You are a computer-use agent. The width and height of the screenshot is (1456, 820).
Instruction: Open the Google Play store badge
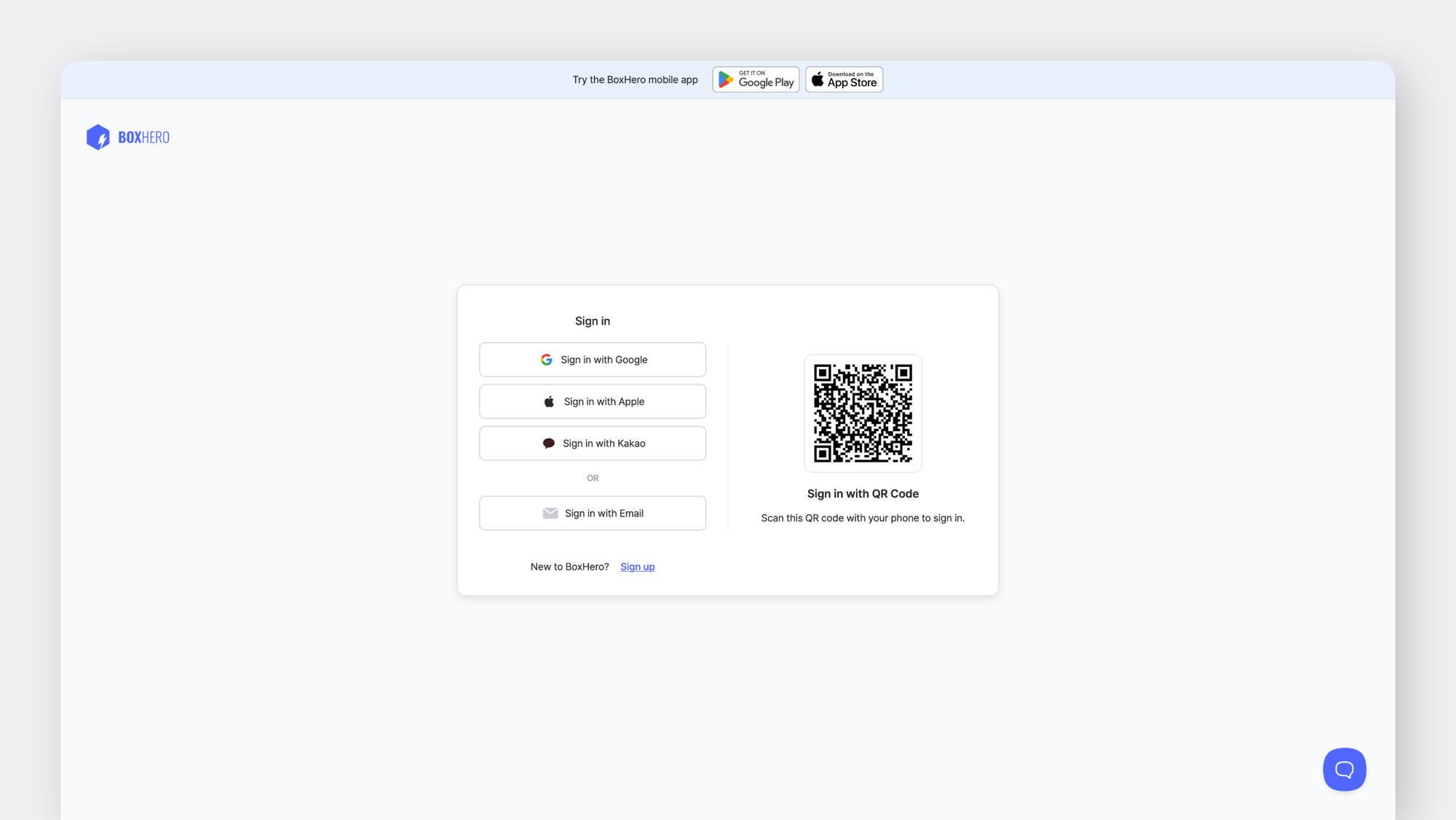tap(756, 79)
